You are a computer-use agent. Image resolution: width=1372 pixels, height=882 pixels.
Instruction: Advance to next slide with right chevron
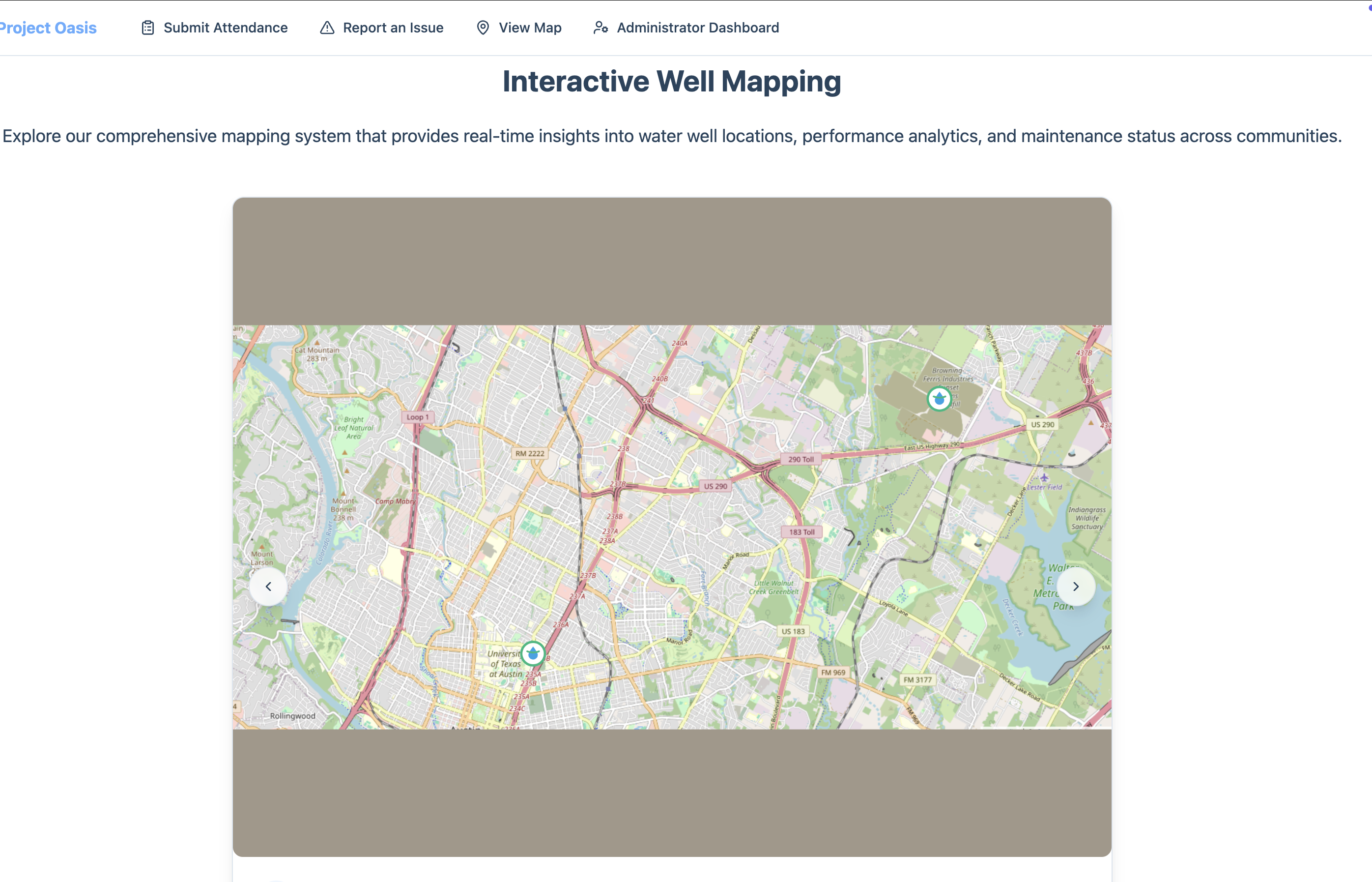[x=1076, y=587]
